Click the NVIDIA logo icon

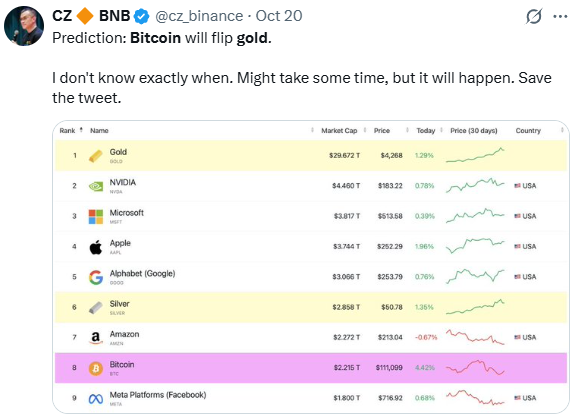coord(96,186)
